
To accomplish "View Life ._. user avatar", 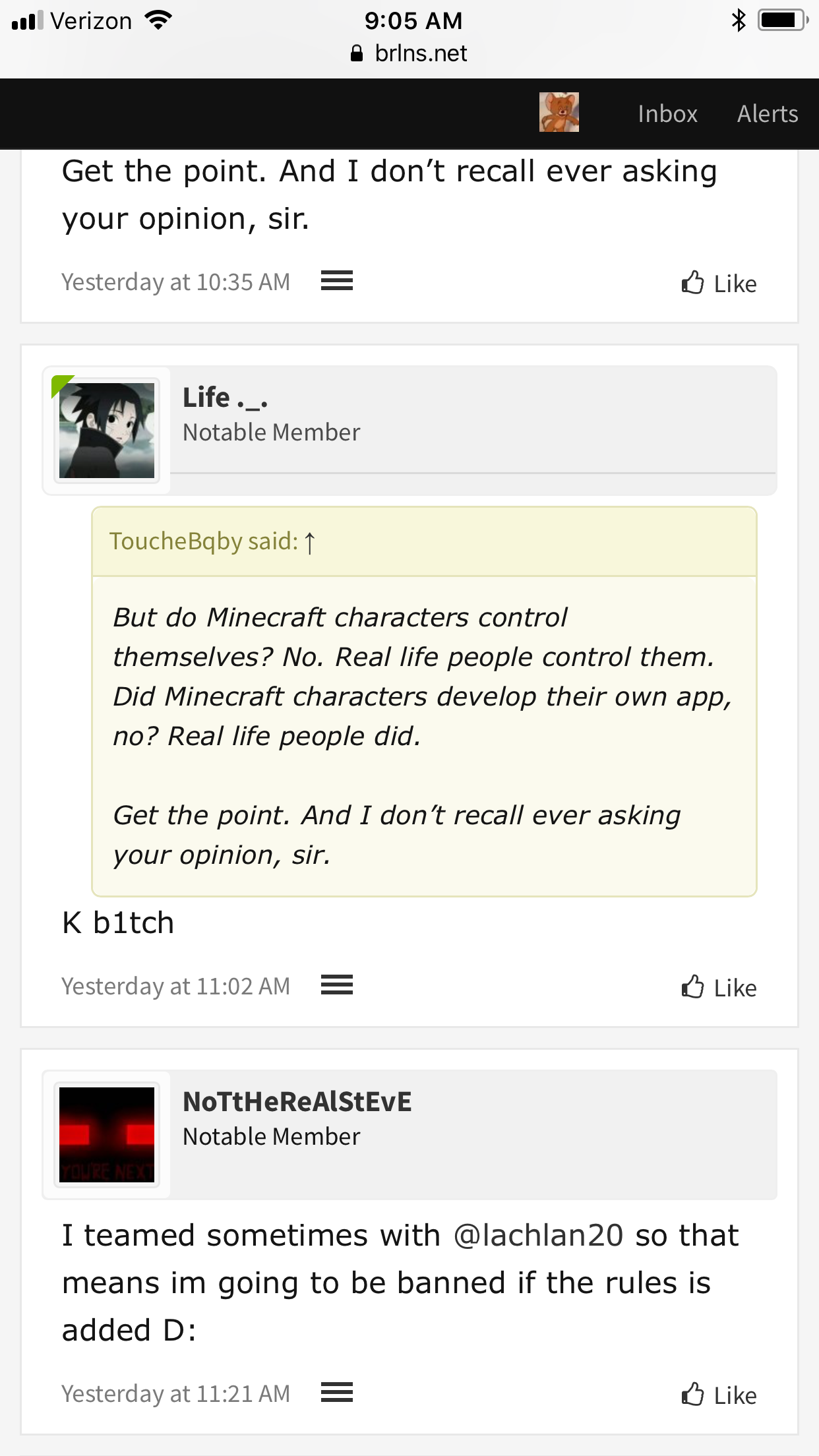I will pyautogui.click(x=107, y=431).
